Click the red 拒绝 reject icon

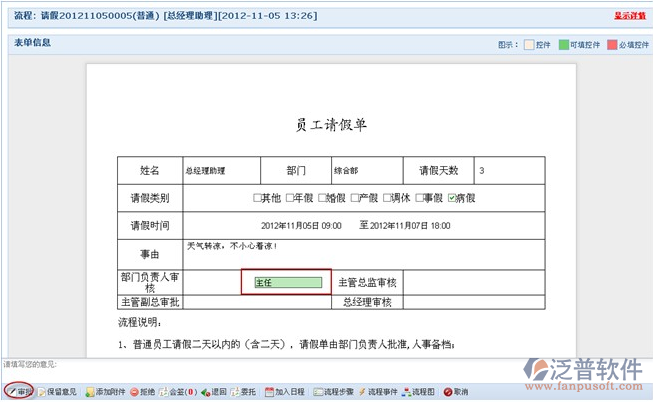click(x=134, y=392)
